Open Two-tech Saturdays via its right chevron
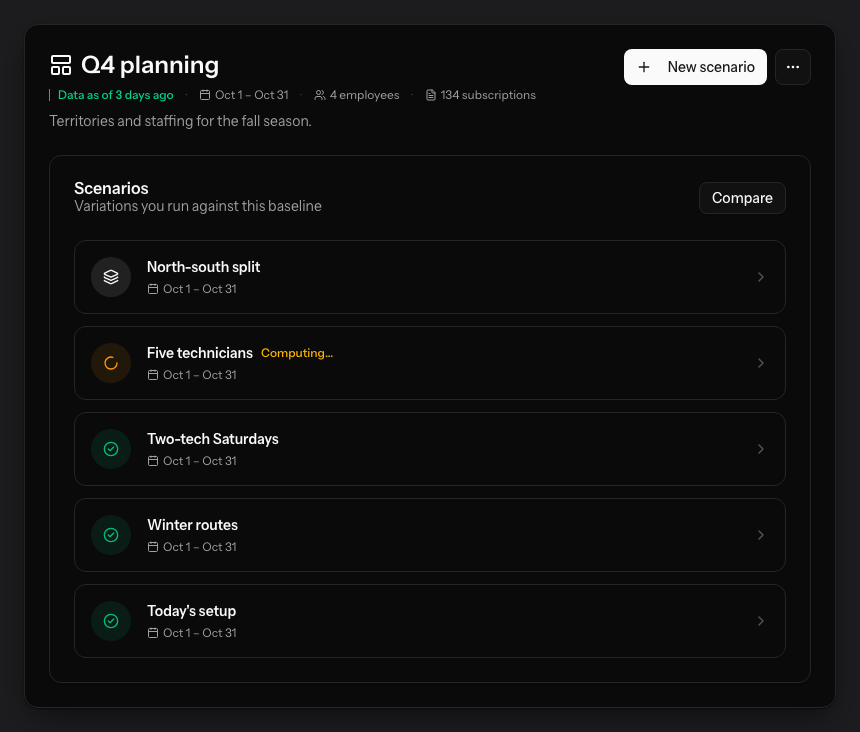 [x=761, y=449]
